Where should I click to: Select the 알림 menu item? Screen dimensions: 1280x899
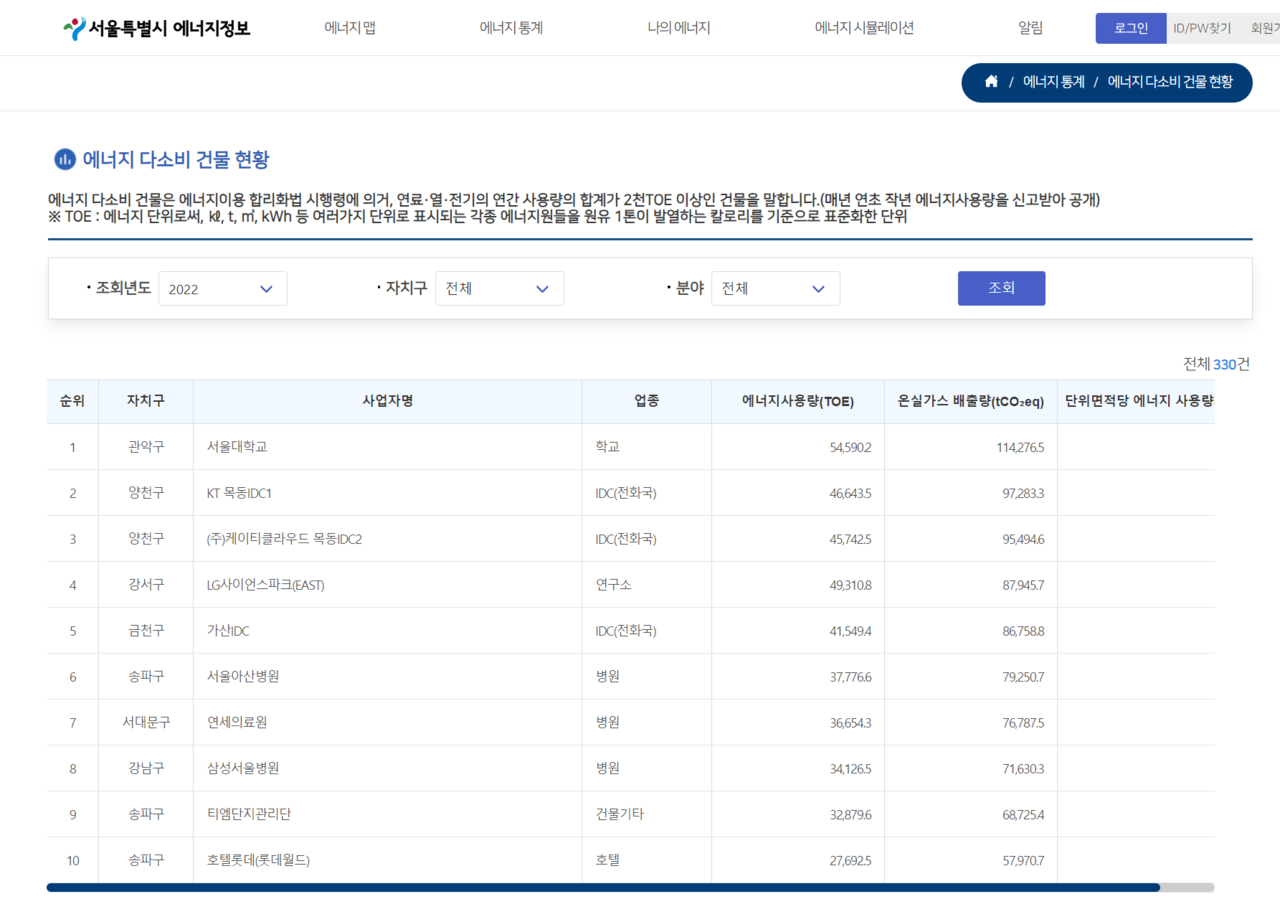1030,28
